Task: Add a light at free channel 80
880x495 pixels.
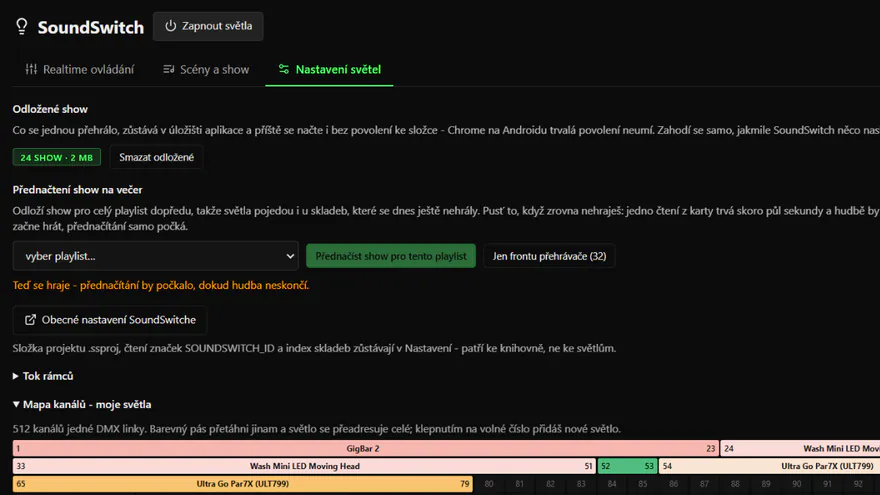Action: pos(489,484)
